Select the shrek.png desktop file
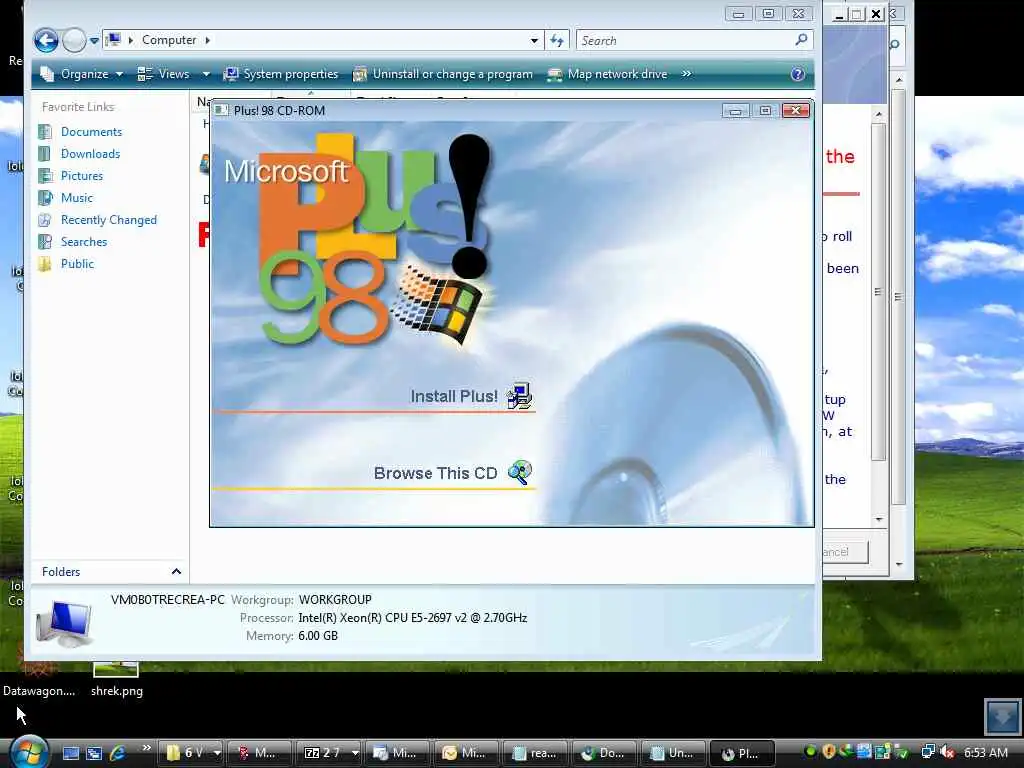Screen dimensions: 1024x768 click(116, 679)
